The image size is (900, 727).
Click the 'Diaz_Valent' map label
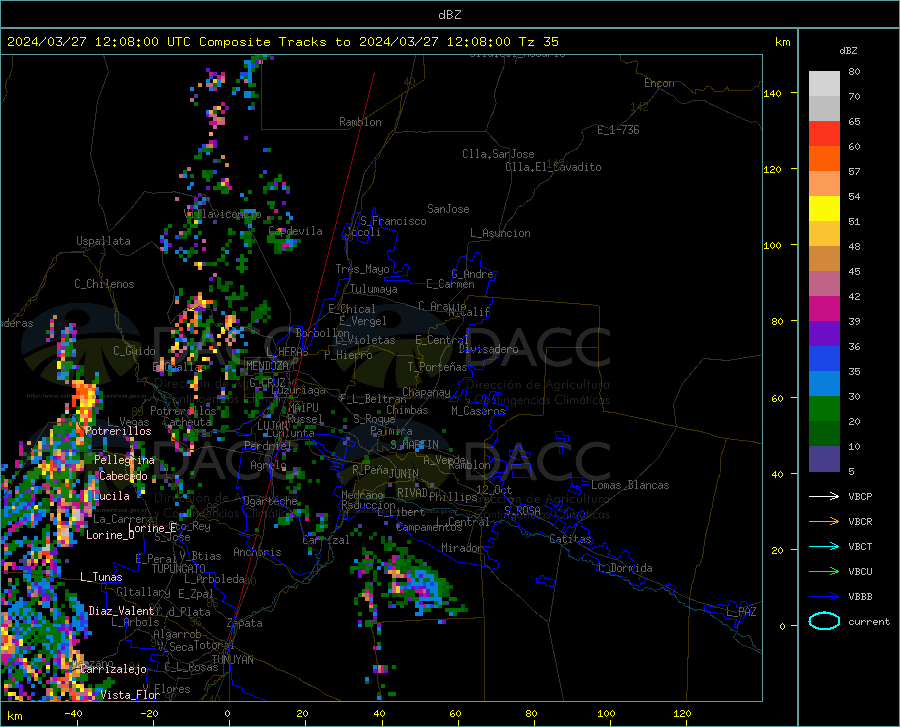(x=121, y=611)
